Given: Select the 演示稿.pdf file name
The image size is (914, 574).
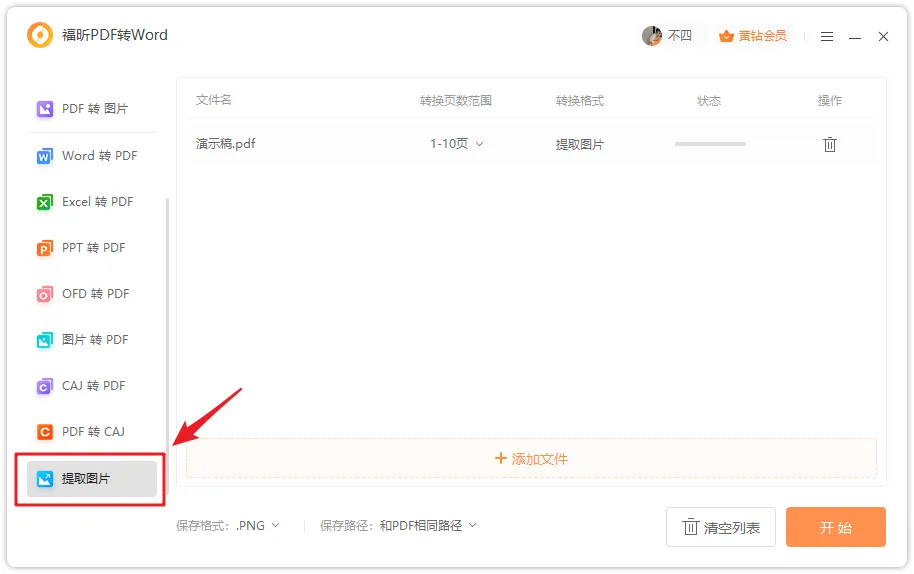Looking at the screenshot, I should tap(226, 144).
